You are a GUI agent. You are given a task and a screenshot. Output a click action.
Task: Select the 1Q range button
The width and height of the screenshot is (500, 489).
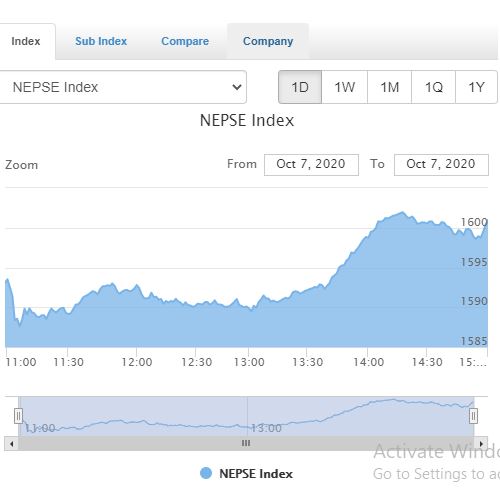434,87
